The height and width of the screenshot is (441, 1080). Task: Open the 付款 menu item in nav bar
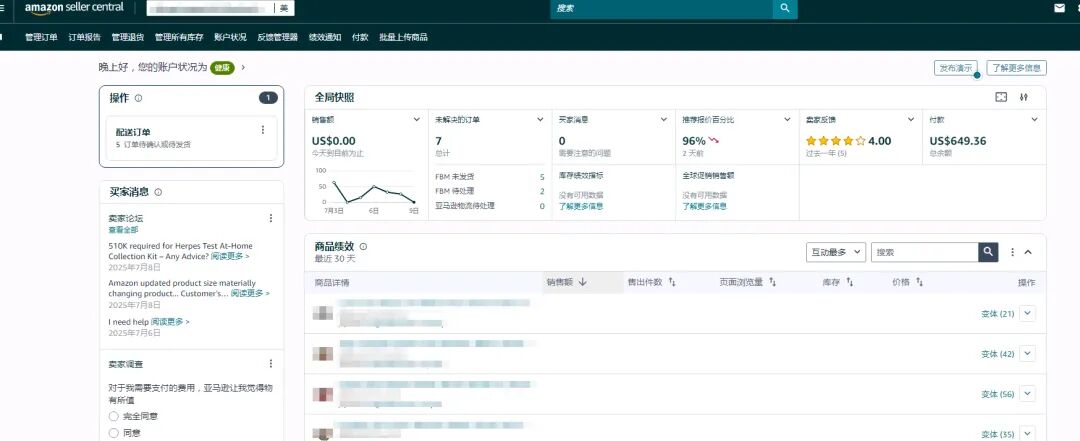(360, 37)
